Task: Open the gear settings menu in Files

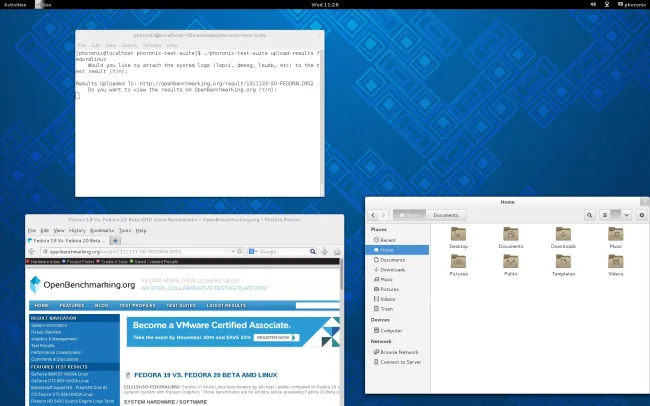Action: click(x=642, y=215)
